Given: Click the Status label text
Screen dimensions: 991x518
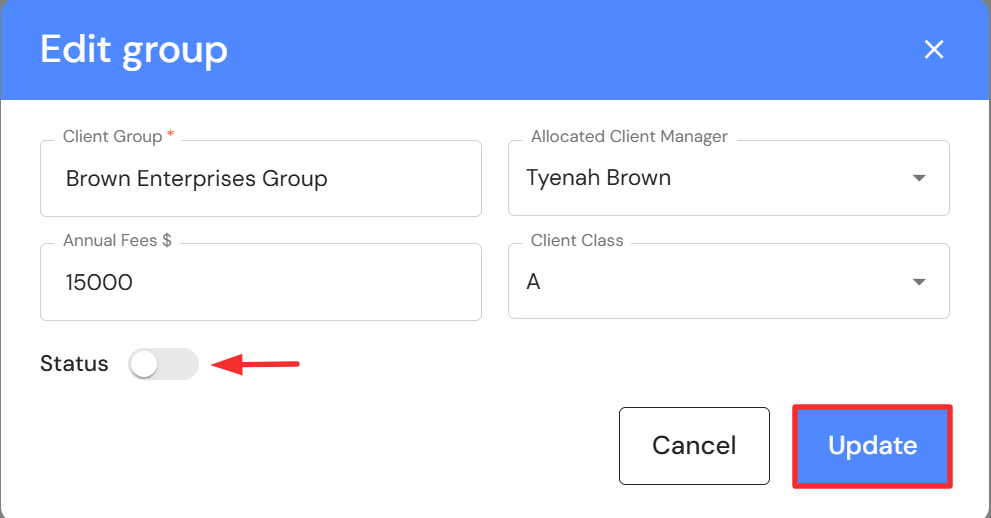Looking at the screenshot, I should tap(74, 364).
